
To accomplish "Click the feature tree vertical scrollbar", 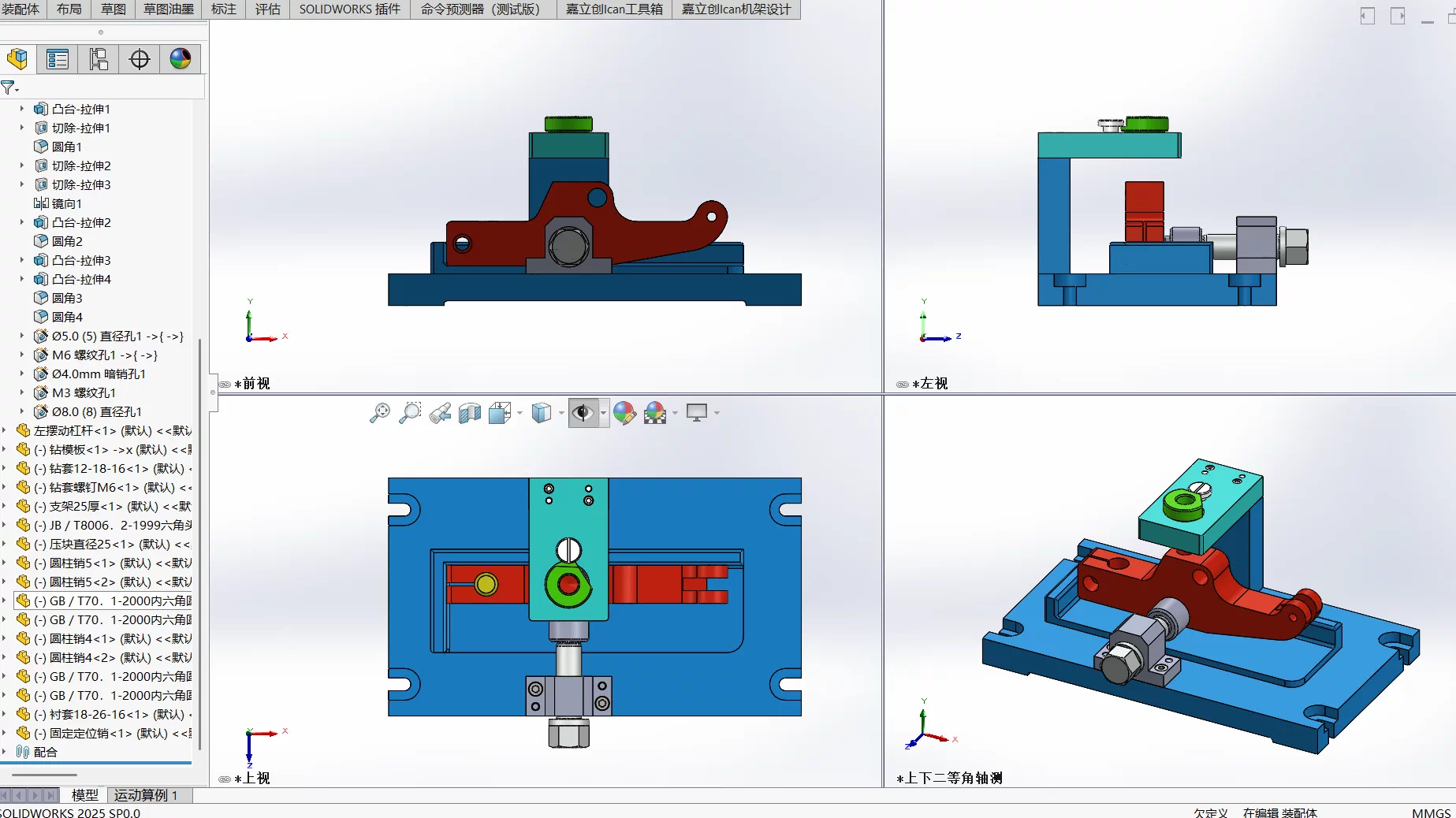I will pyautogui.click(x=200, y=544).
